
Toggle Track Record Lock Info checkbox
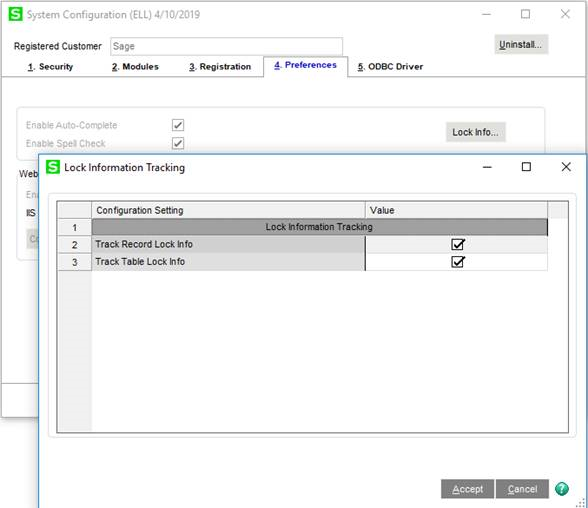[x=458, y=244]
